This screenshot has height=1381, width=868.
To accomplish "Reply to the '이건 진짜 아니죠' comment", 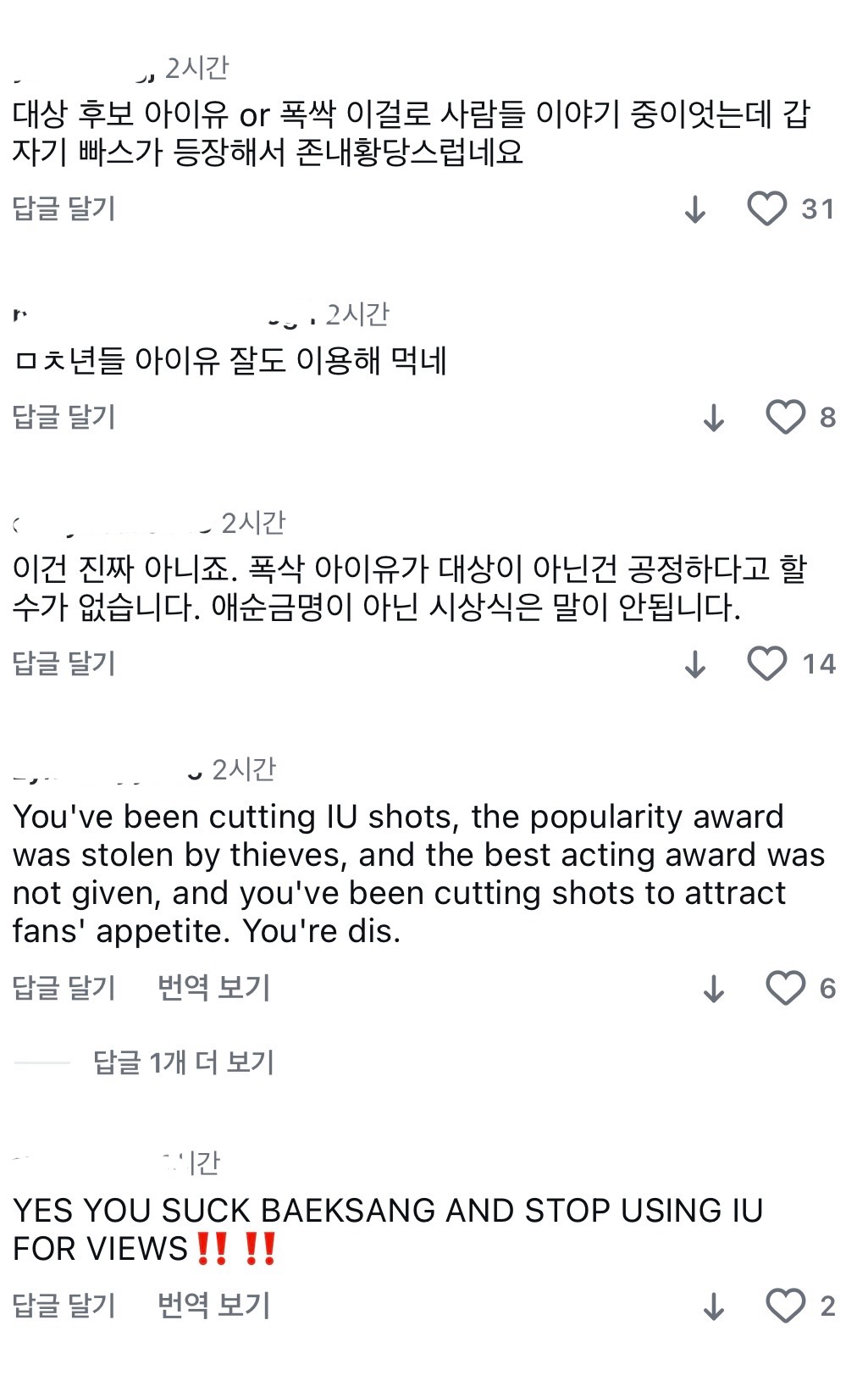I will tap(64, 663).
